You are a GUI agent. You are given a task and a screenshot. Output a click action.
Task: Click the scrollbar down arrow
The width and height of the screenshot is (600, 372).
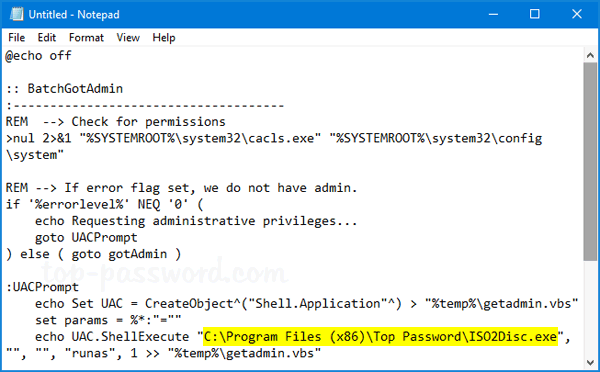[x=590, y=362]
